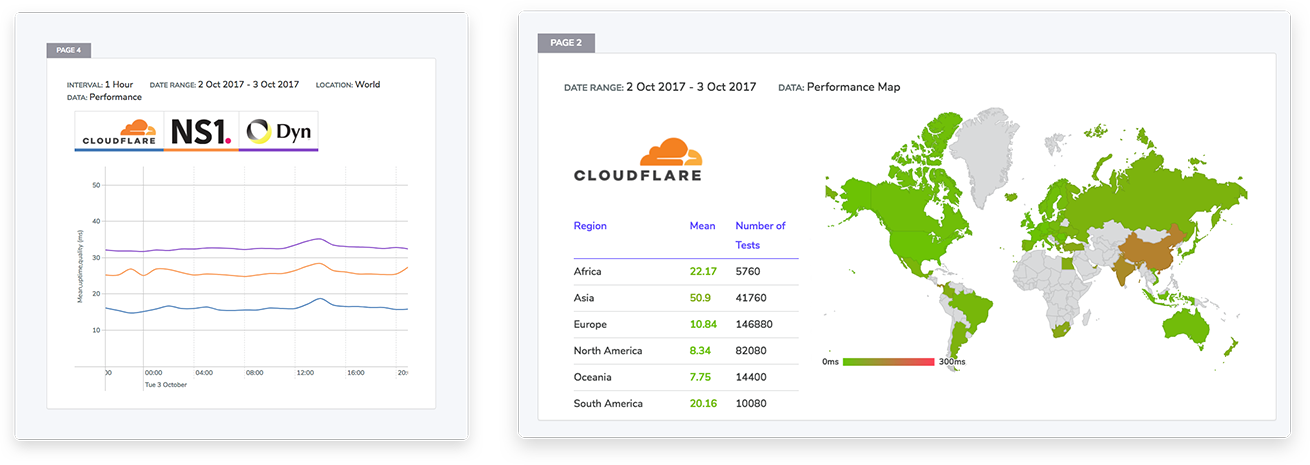This screenshot has height=465, width=1310.
Task: Sort by the Number of Tests column header
Action: (761, 235)
